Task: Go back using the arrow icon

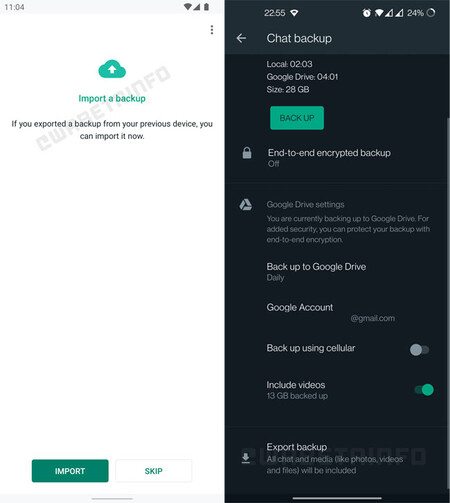Action: click(241, 38)
